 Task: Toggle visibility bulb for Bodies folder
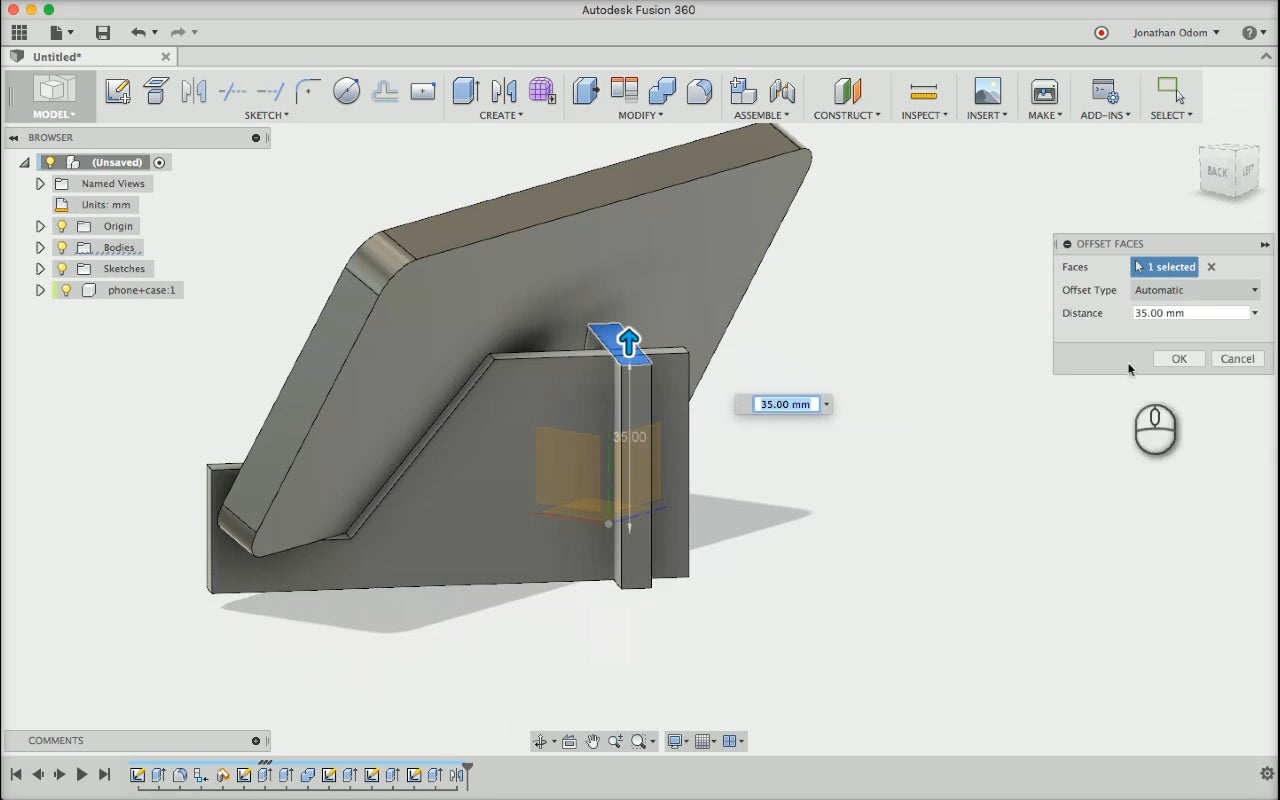[62, 248]
